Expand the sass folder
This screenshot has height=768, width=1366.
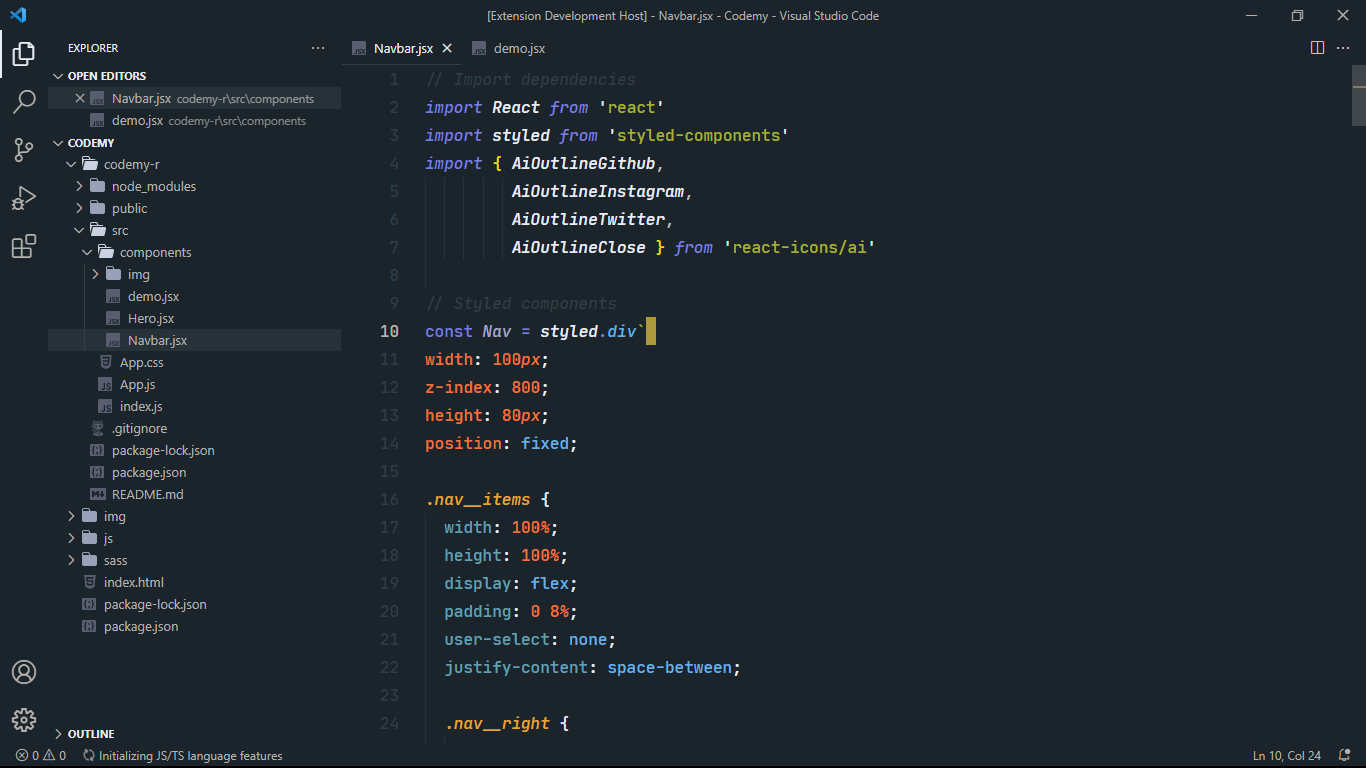(72, 560)
